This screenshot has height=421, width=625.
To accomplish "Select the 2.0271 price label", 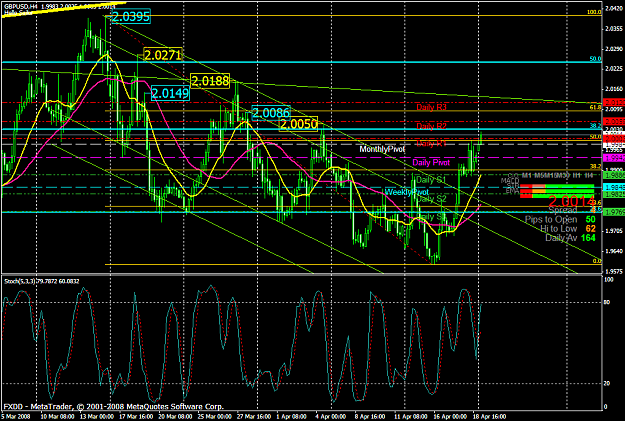I will (163, 55).
